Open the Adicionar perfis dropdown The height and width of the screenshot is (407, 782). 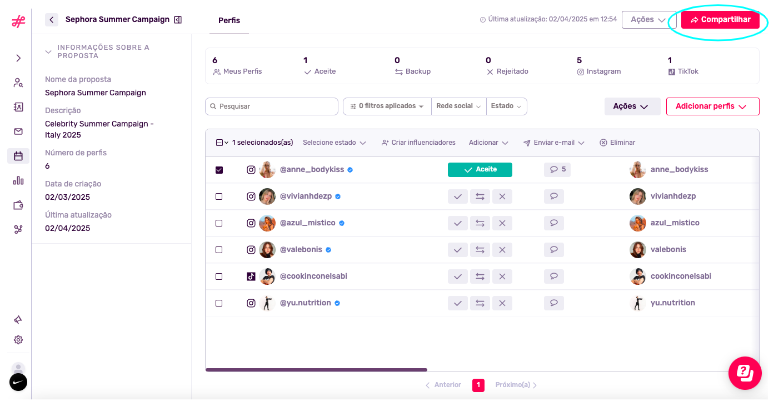click(713, 106)
